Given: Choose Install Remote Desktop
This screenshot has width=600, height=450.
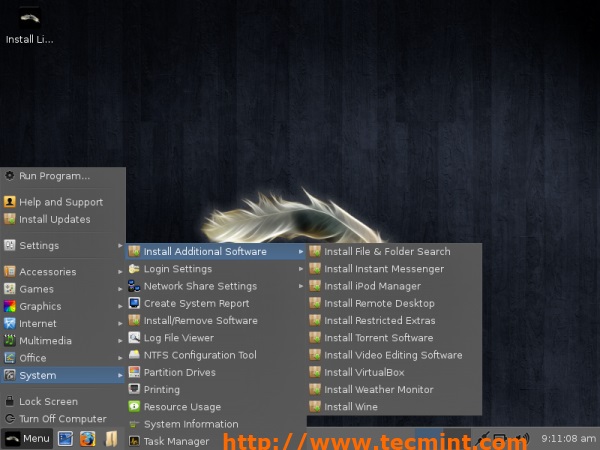Looking at the screenshot, I should [394, 303].
